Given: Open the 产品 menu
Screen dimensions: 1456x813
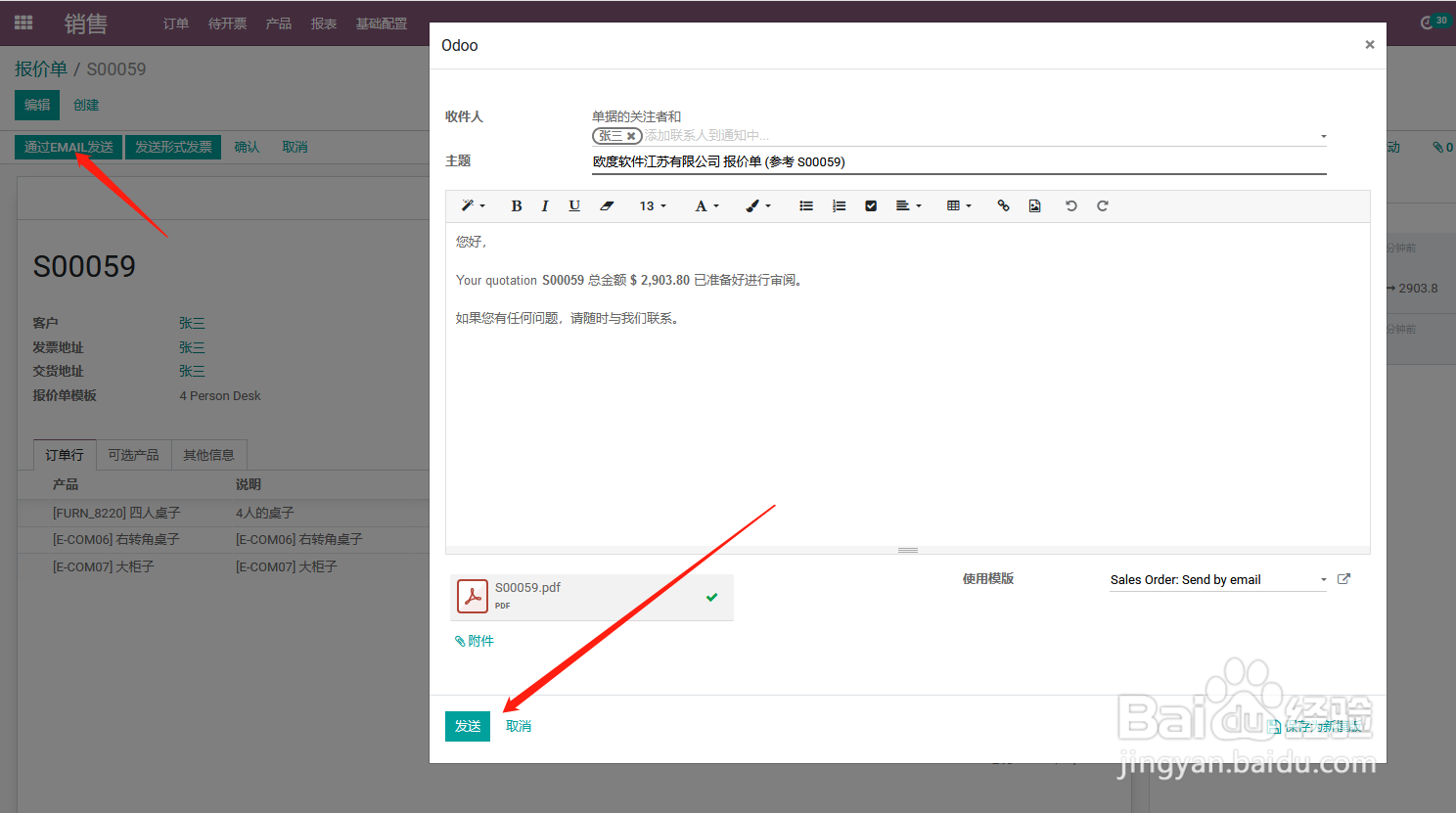Looking at the screenshot, I should [x=279, y=23].
